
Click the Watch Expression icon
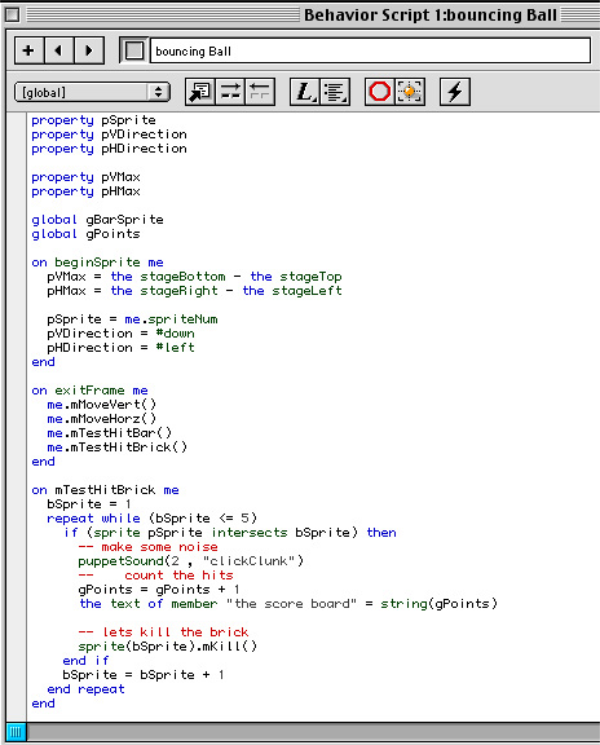[410, 92]
